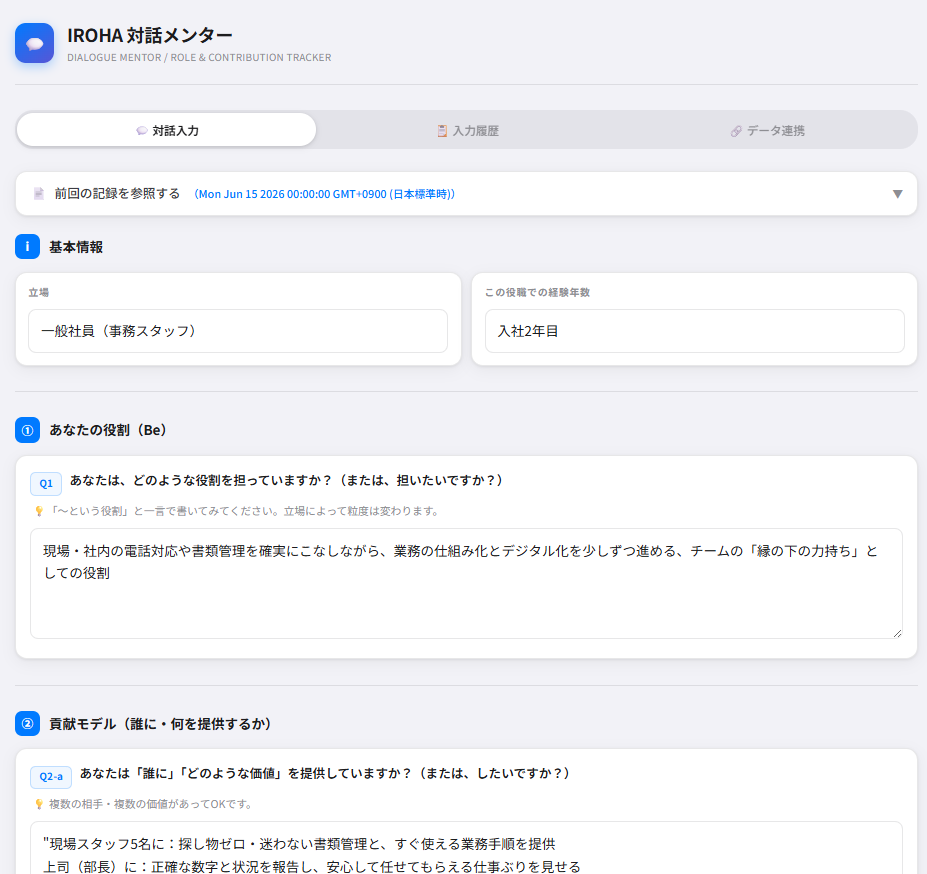The image size is (927, 874).
Task: Open the 入力履歴 tab
Action: (x=467, y=130)
